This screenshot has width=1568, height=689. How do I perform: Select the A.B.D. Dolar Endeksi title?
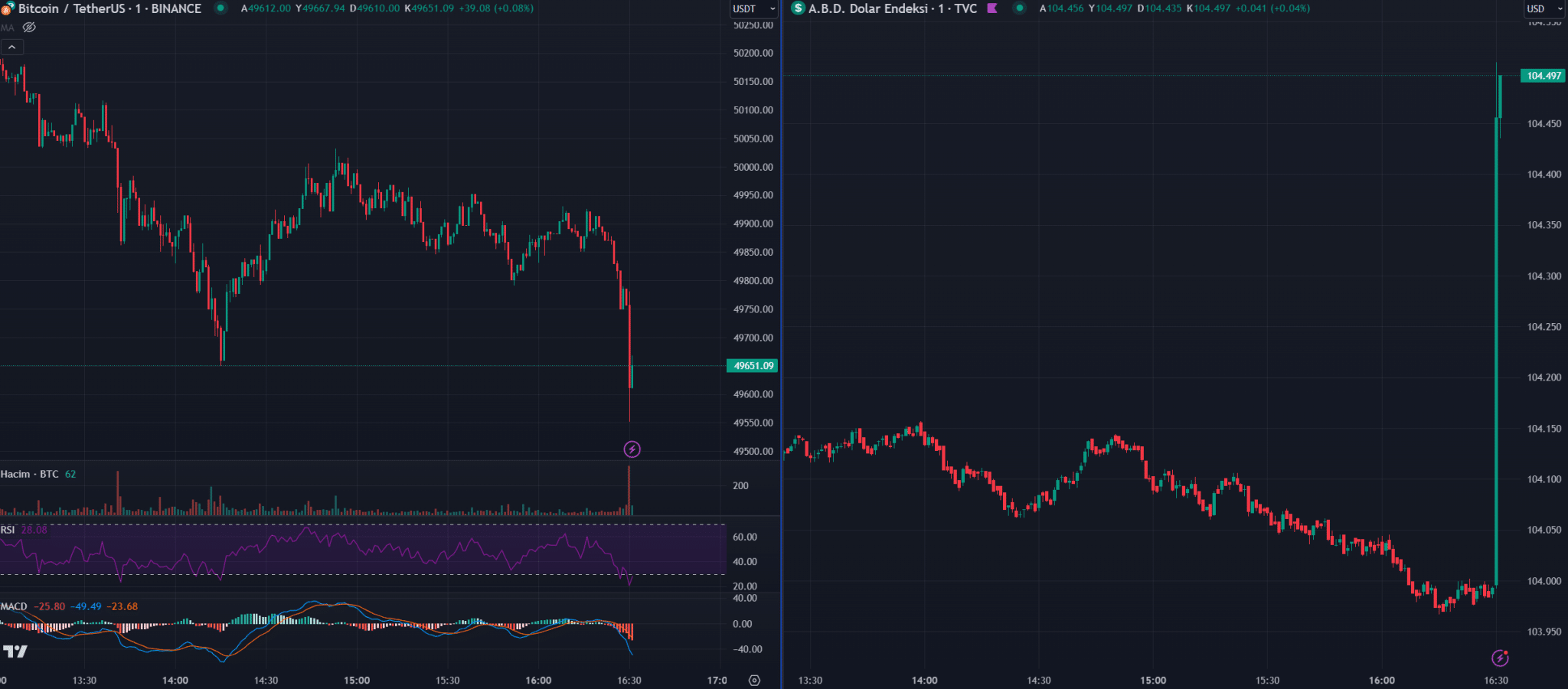[892, 8]
